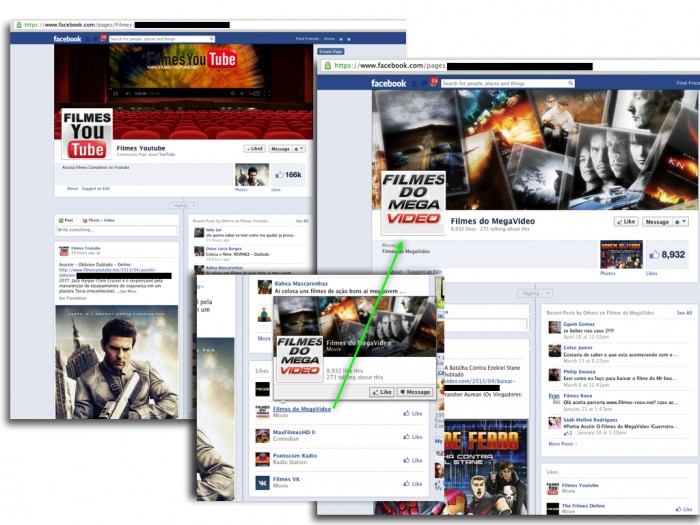The width and height of the screenshot is (700, 525).
Task: Open account arrow in Filmes Youtube top bar
Action: (x=349, y=39)
